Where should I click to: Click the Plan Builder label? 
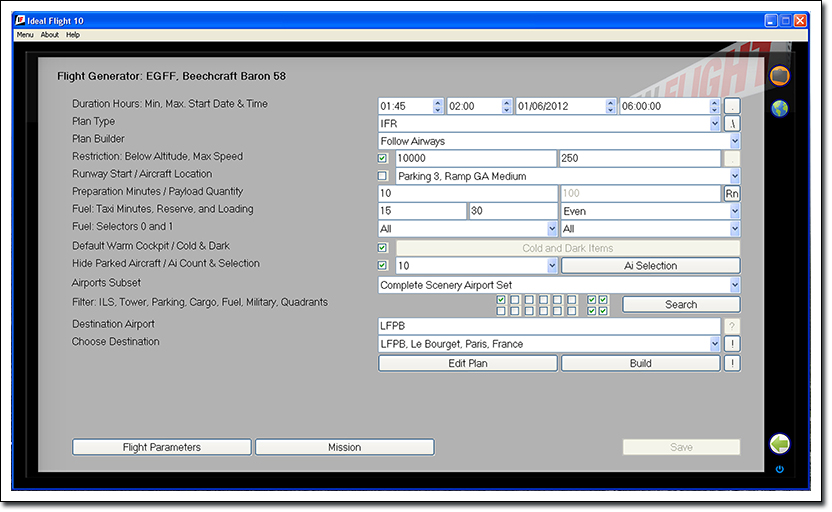[98, 139]
